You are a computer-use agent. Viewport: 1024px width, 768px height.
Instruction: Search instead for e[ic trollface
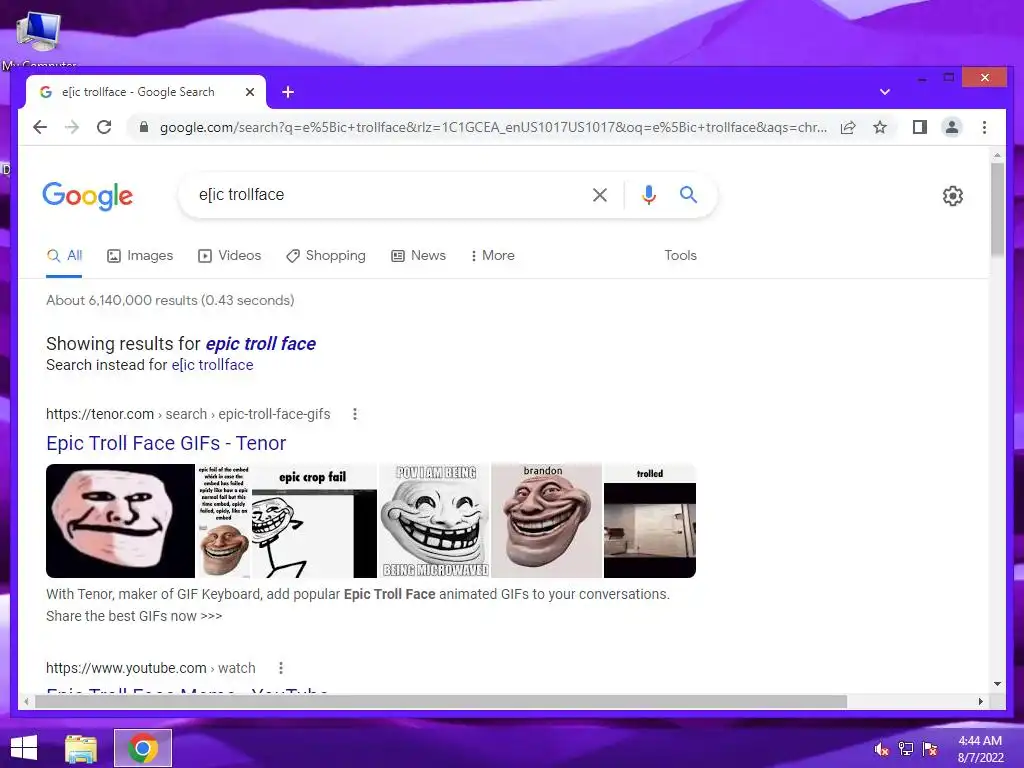[x=212, y=365]
